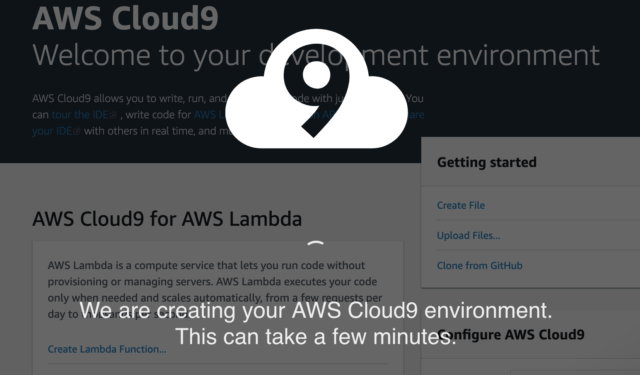Click 'This can take a few minutes' text
The width and height of the screenshot is (640, 375).
[316, 337]
